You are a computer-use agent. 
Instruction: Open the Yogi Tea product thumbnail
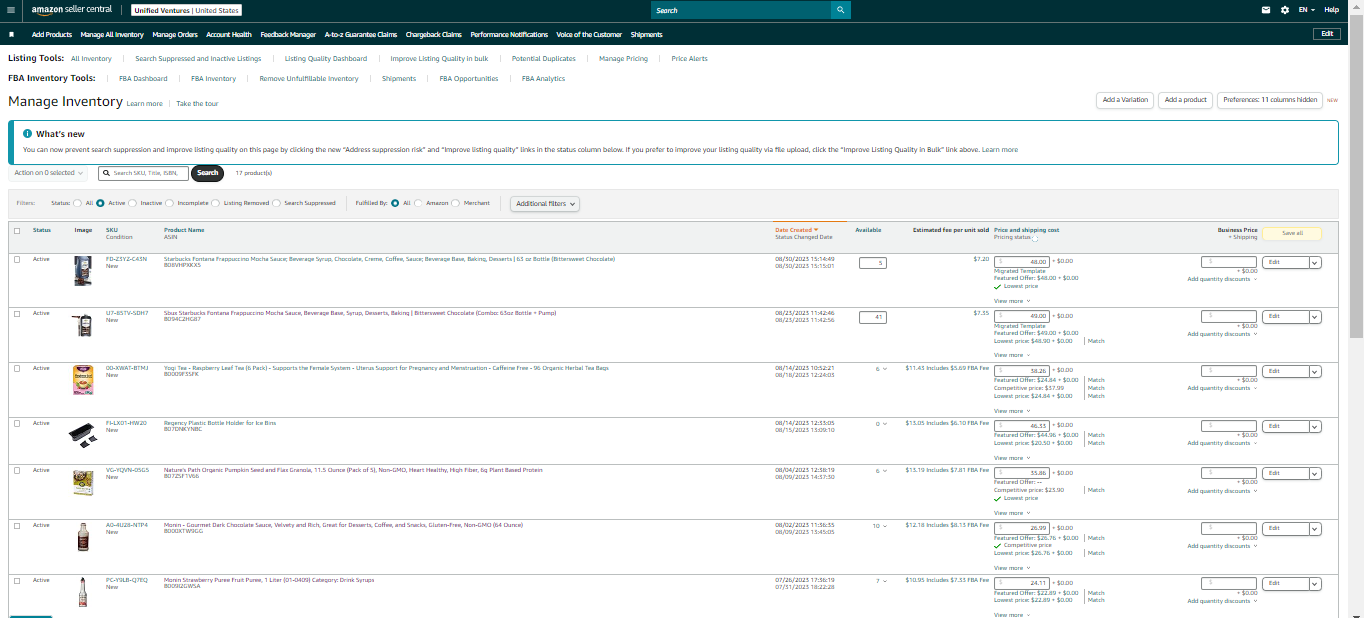(83, 380)
